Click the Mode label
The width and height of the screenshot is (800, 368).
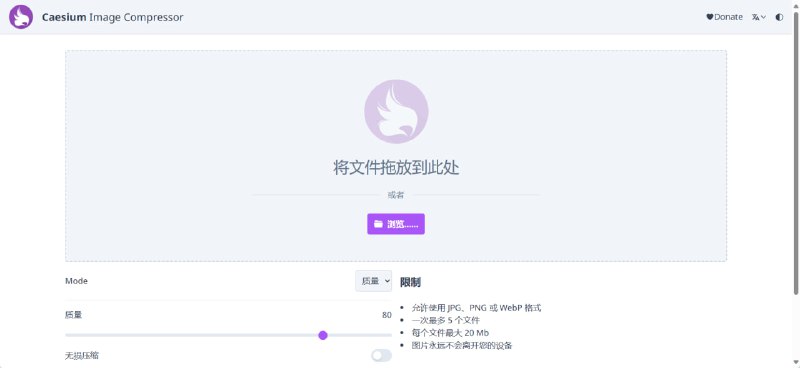coord(77,281)
